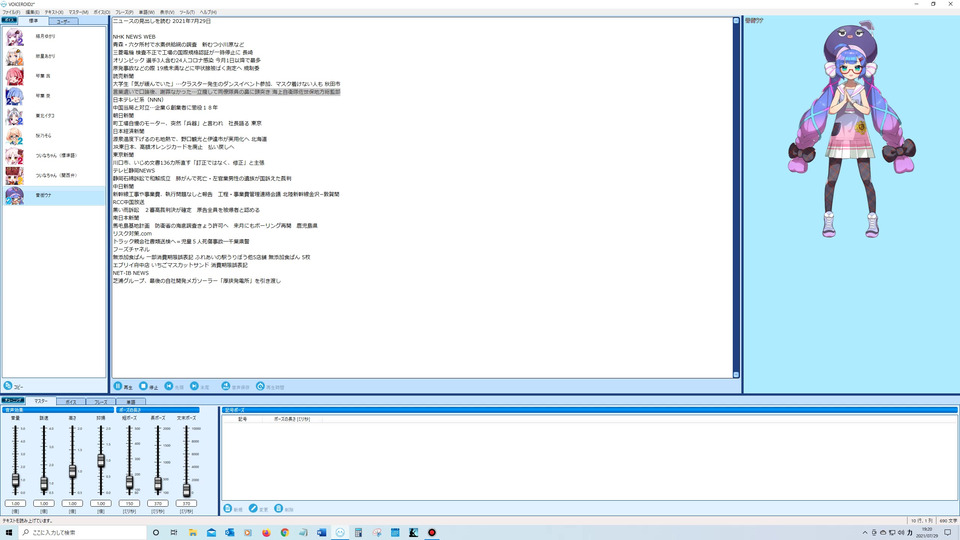Click the text editor scroll-up arrow
960x540 pixels.
tap(736, 21)
